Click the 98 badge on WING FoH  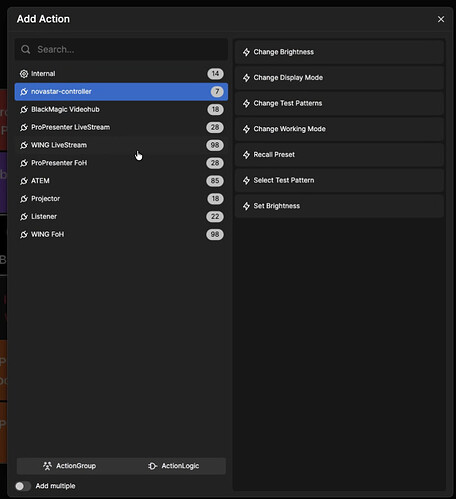215,235
